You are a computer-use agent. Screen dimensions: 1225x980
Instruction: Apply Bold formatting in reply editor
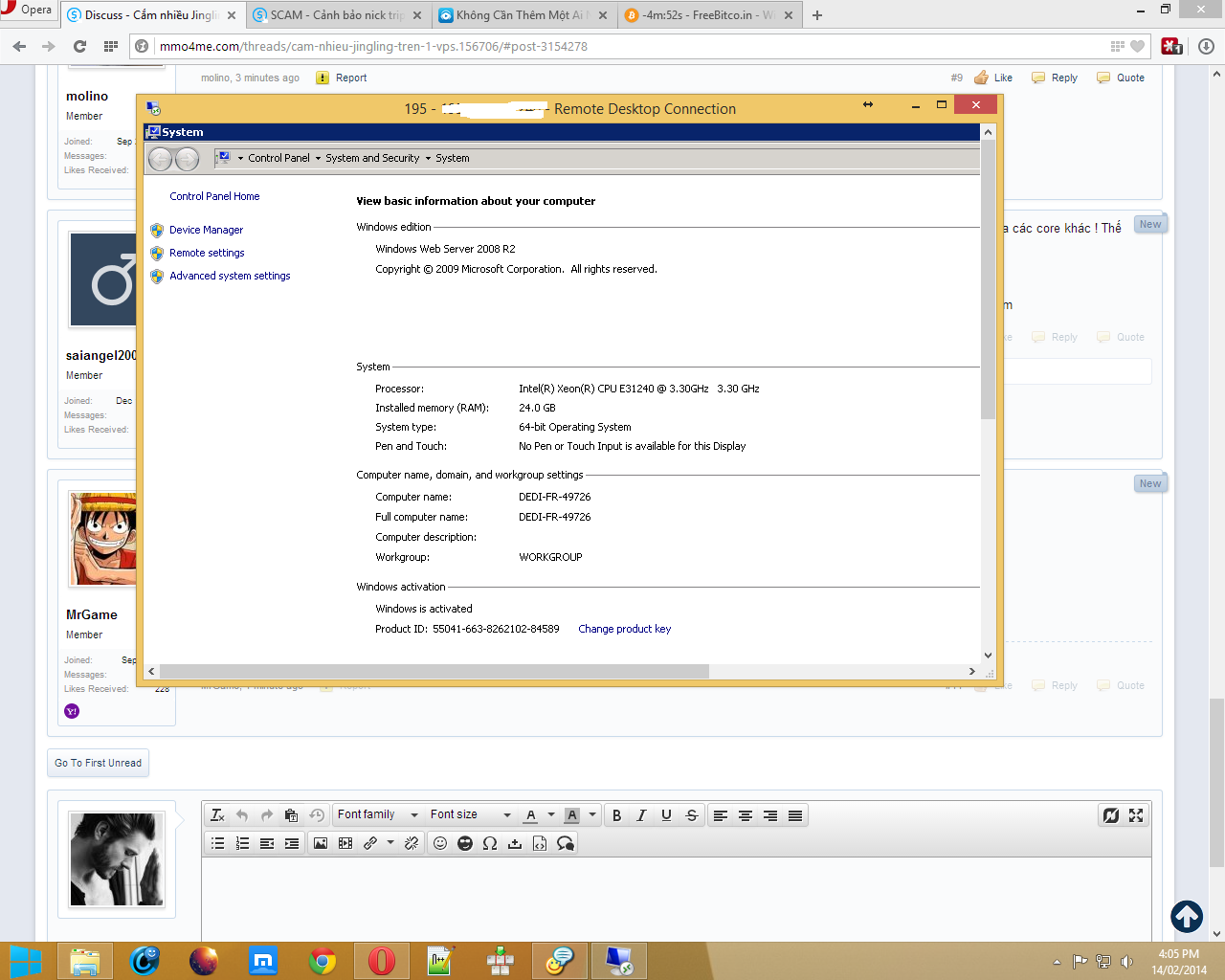pyautogui.click(x=616, y=815)
